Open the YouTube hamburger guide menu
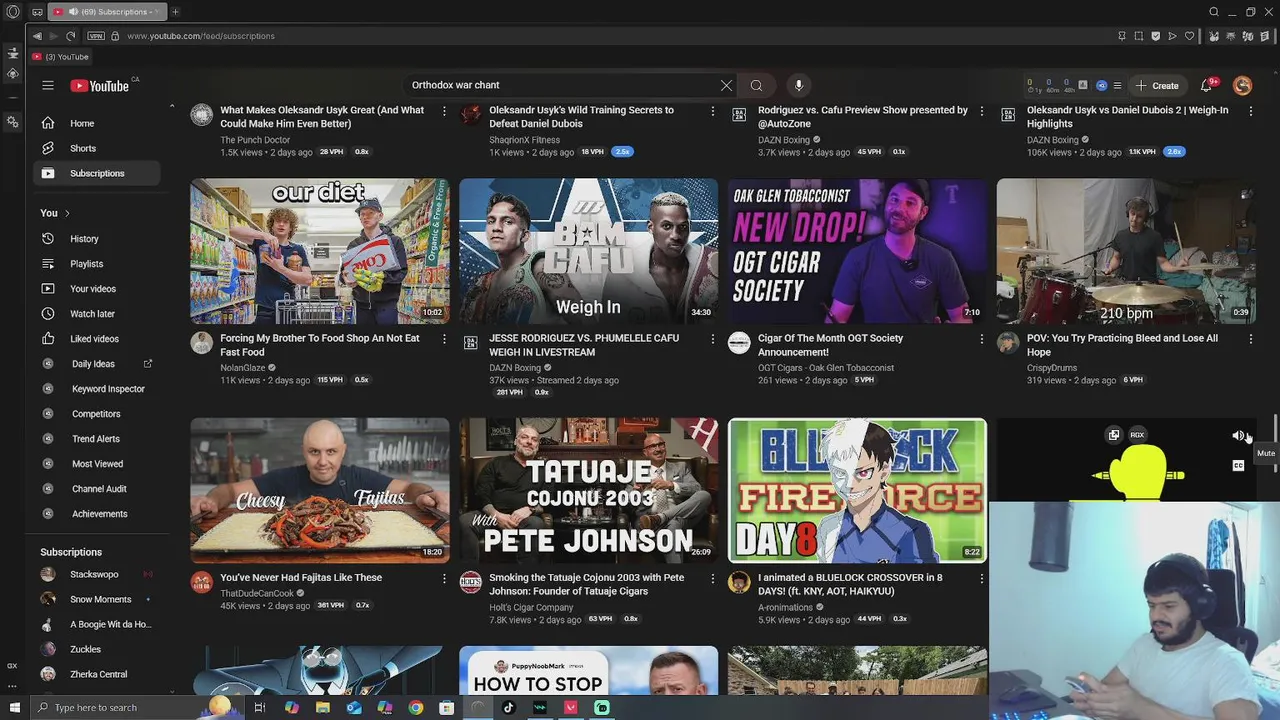Viewport: 1280px width, 720px height. coord(47,85)
